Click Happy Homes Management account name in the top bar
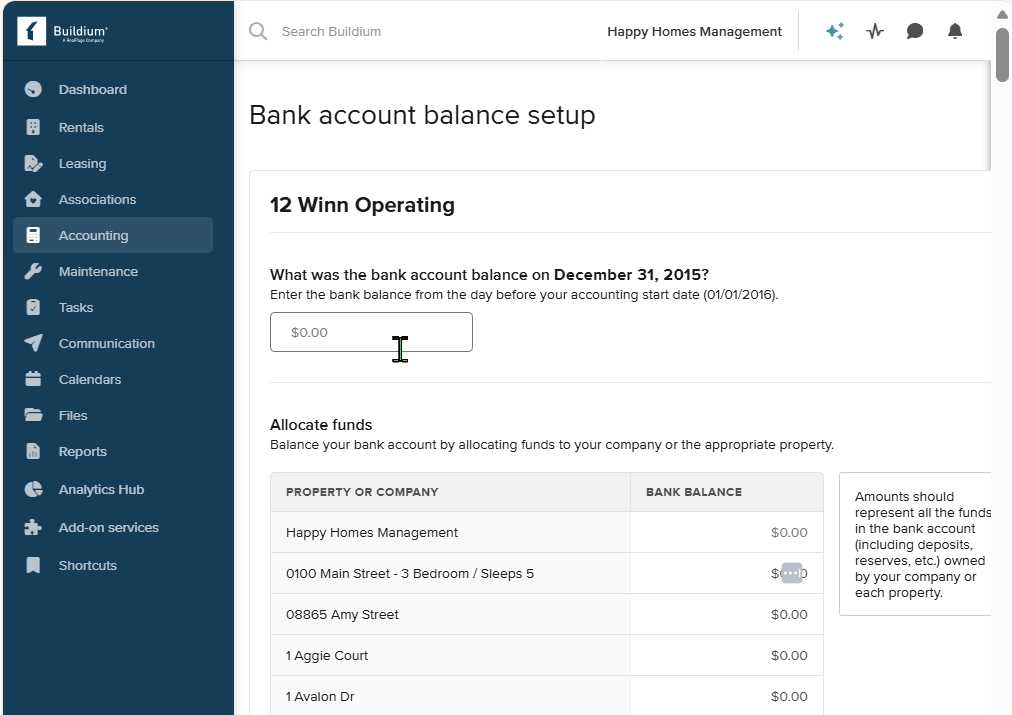 (694, 31)
